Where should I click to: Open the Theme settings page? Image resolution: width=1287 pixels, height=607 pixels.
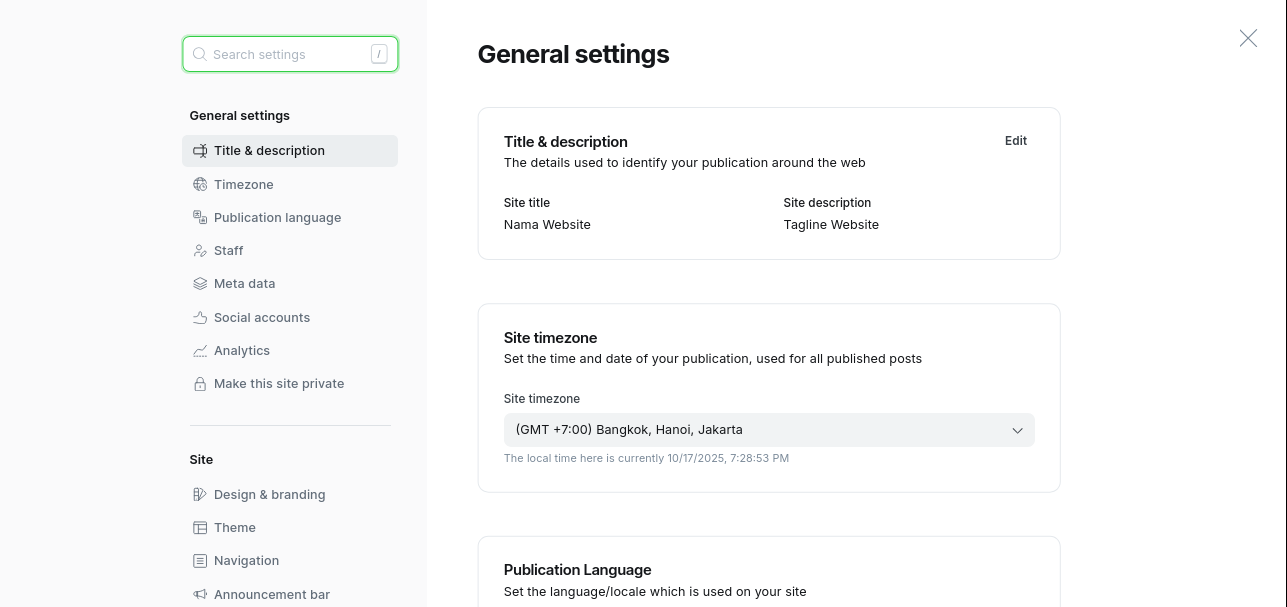pyautogui.click(x=234, y=527)
